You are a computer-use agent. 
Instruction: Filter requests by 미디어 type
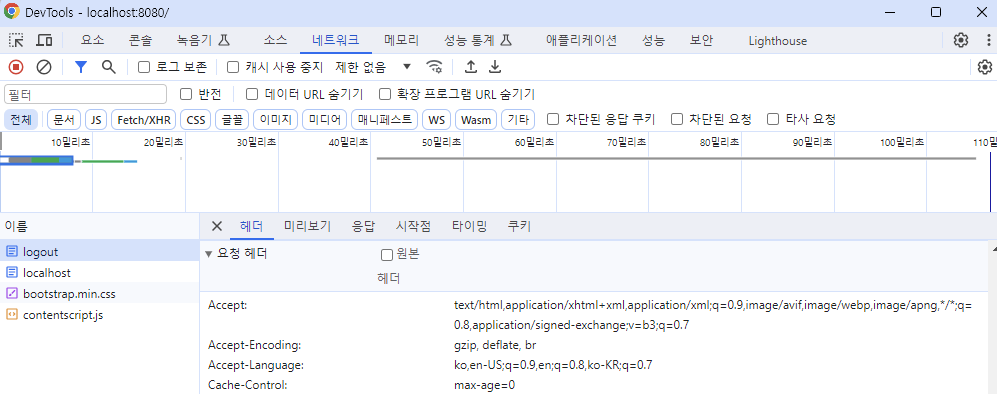[x=324, y=119]
